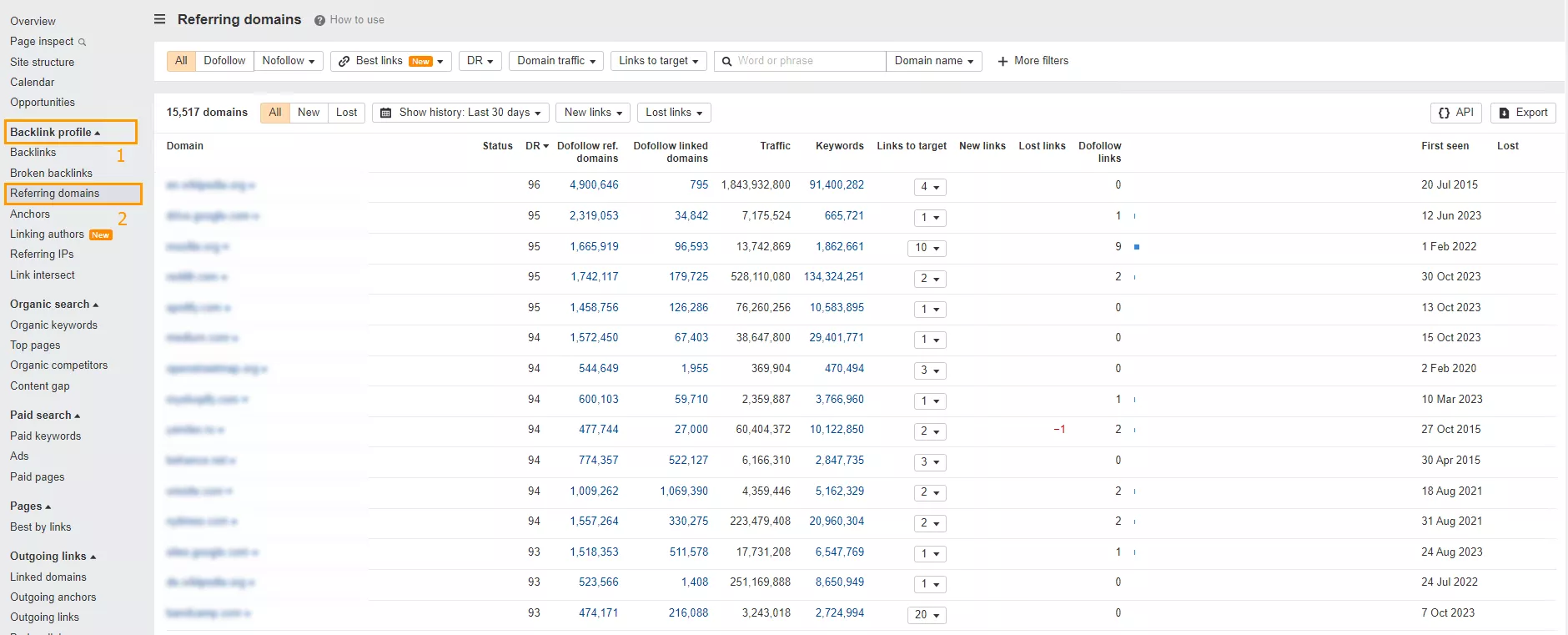Expand links to target dropdown showing 4
This screenshot has width=1568, height=635.
[930, 187]
